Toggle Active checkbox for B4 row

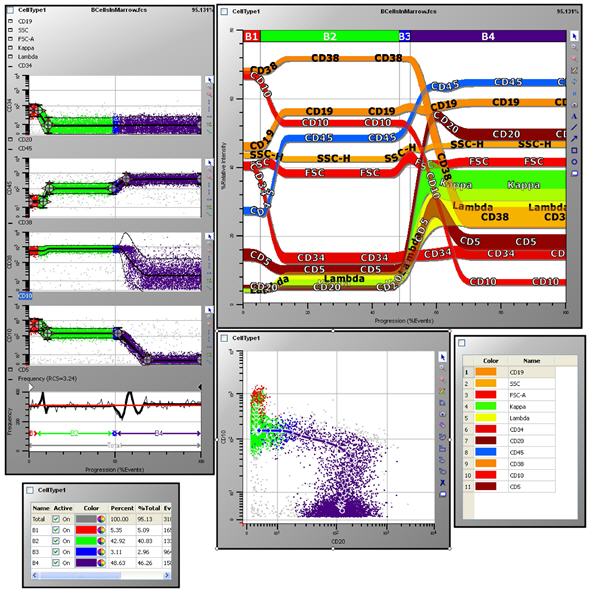(56, 563)
